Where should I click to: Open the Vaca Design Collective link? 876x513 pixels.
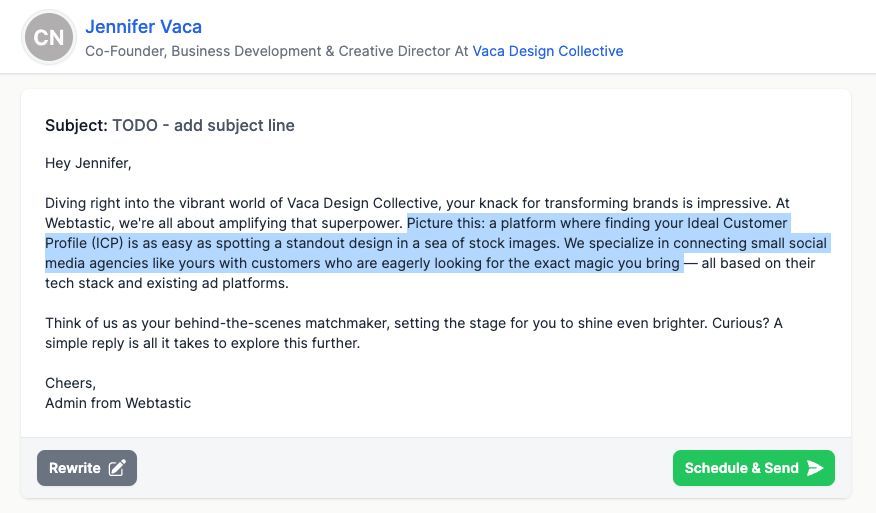point(548,51)
